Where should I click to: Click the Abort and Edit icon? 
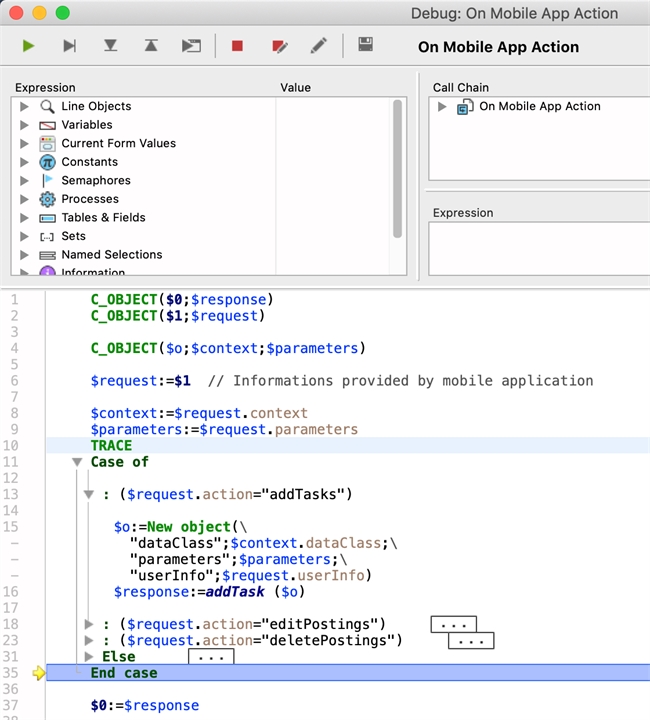pos(279,46)
